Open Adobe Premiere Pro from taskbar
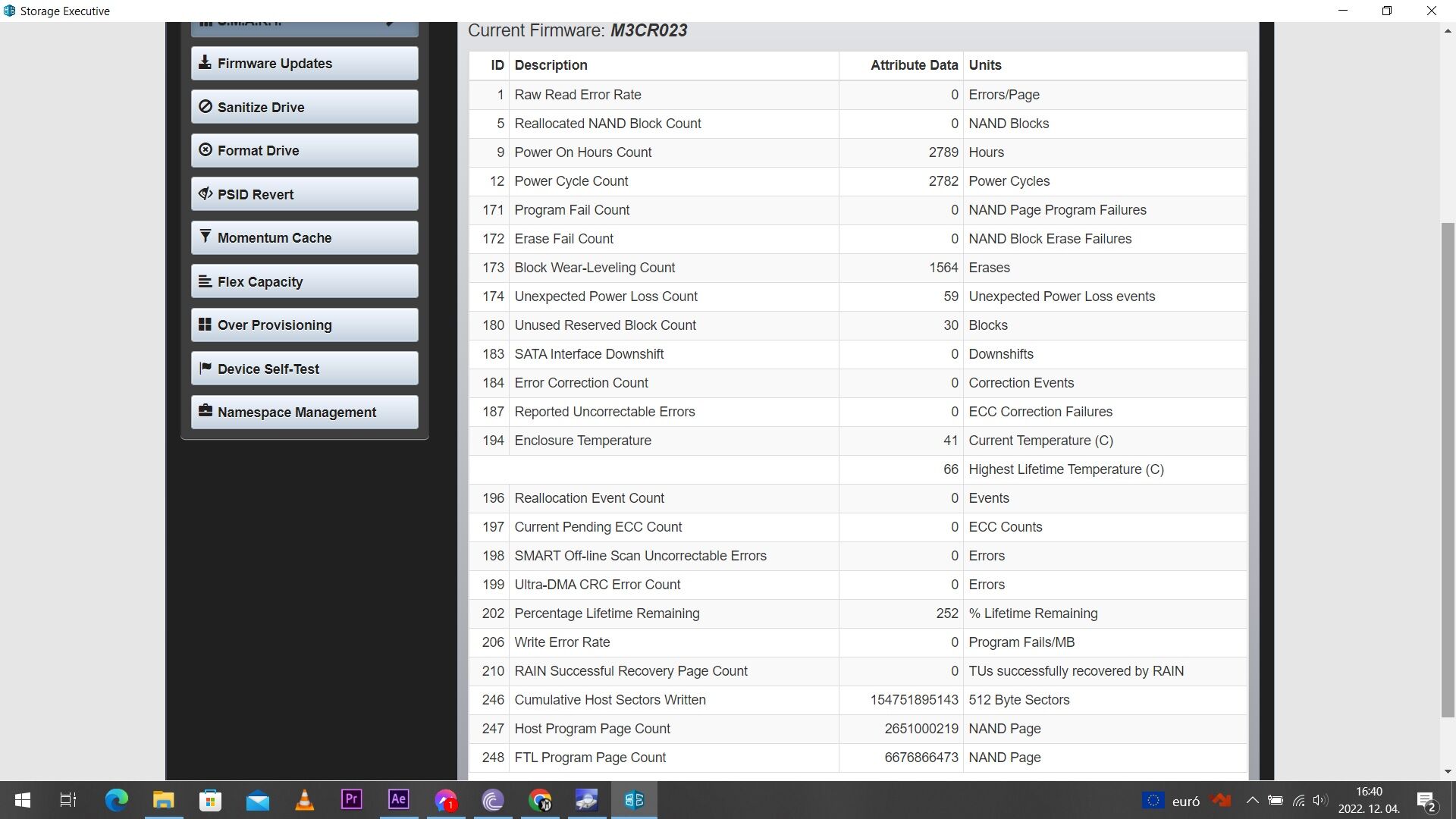1456x819 pixels. pos(351,800)
